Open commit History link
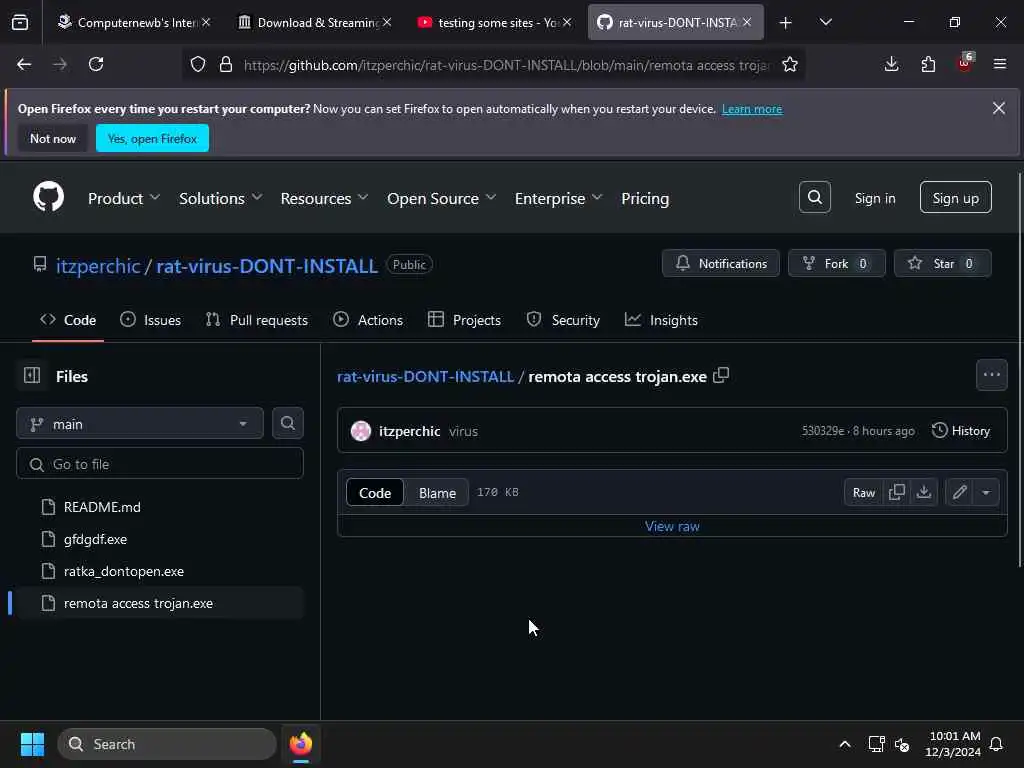Screen dimensions: 1024x768 [961, 430]
